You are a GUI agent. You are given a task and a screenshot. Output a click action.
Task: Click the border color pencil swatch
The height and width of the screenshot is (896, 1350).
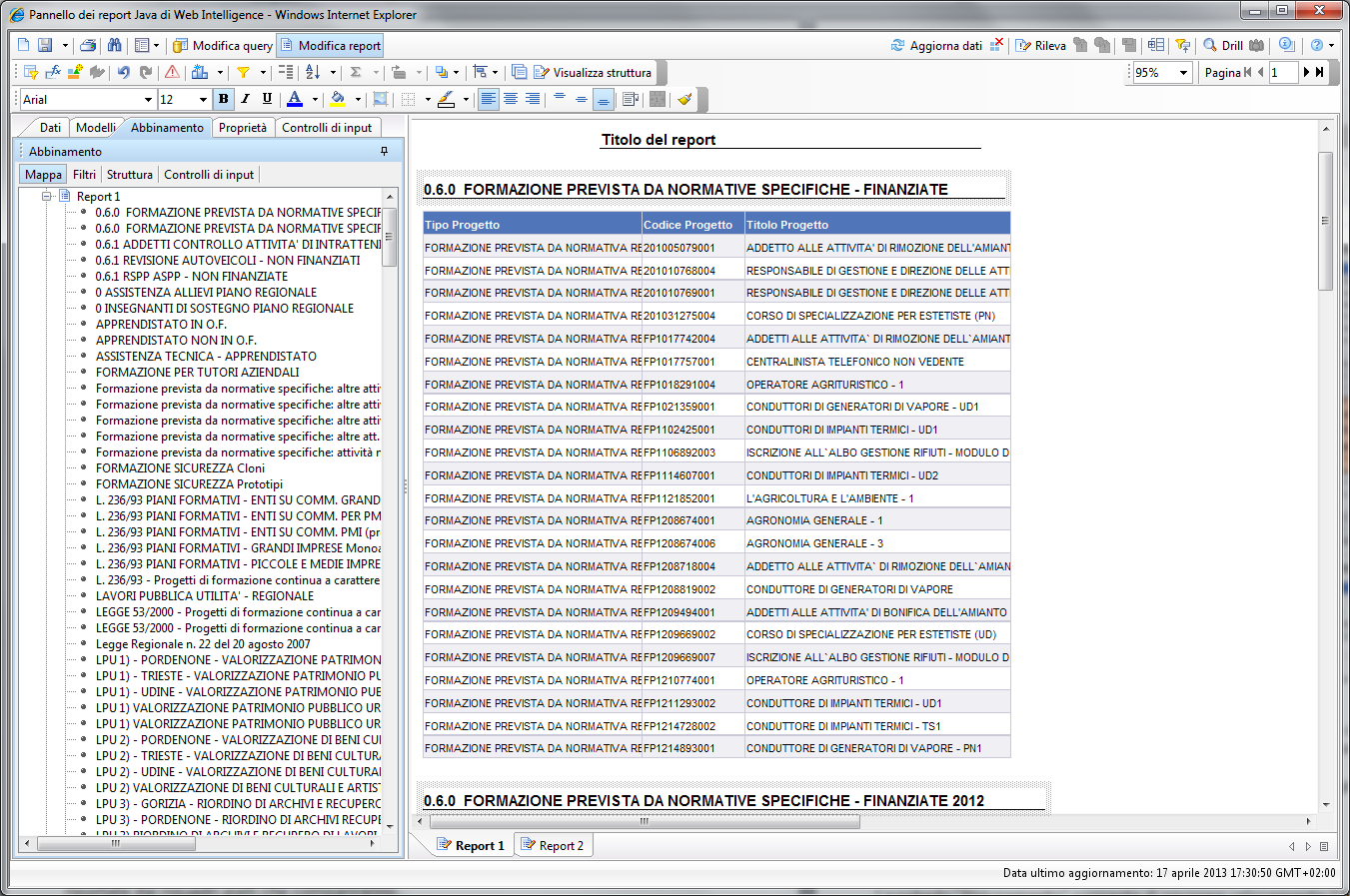[x=447, y=99]
